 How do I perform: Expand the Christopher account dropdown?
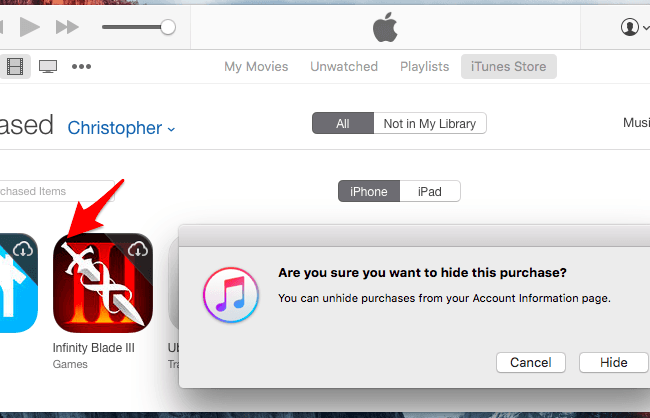121,128
